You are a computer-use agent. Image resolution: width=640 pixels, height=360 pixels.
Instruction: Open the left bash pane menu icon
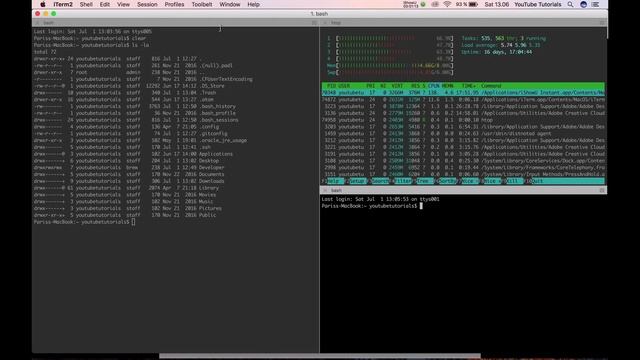(x=314, y=23)
